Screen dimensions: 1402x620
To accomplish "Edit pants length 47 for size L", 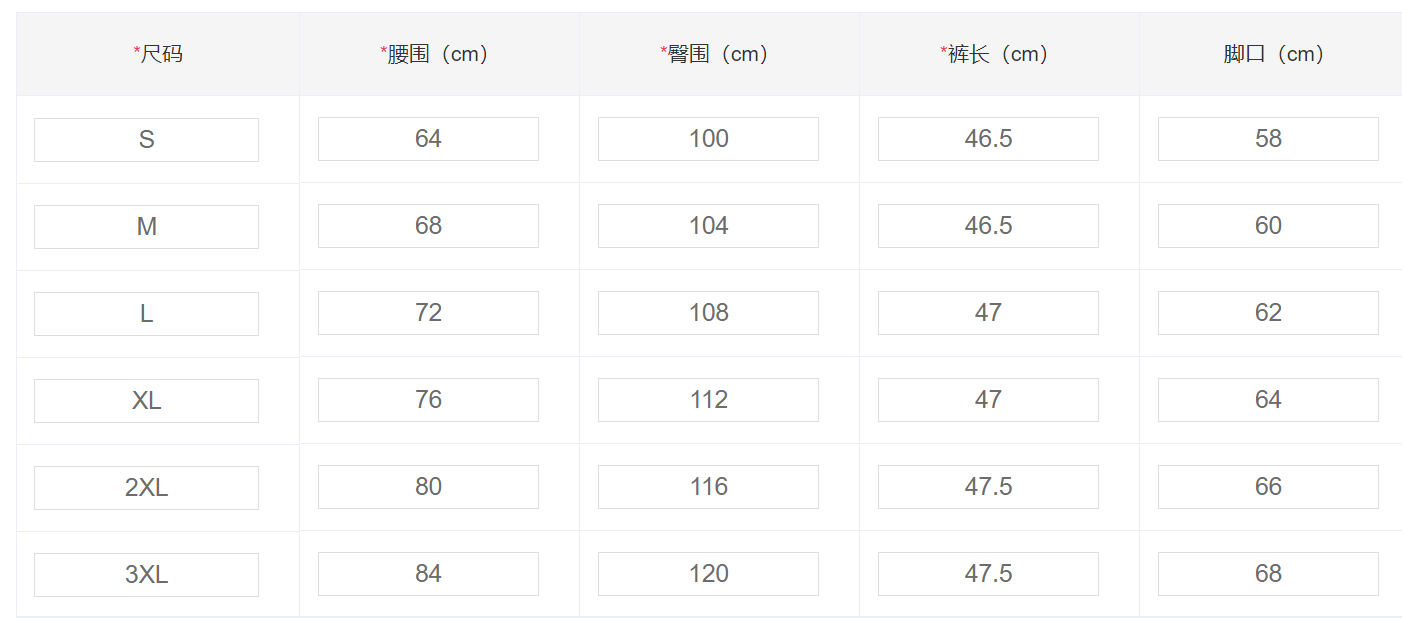I will 988,313.
